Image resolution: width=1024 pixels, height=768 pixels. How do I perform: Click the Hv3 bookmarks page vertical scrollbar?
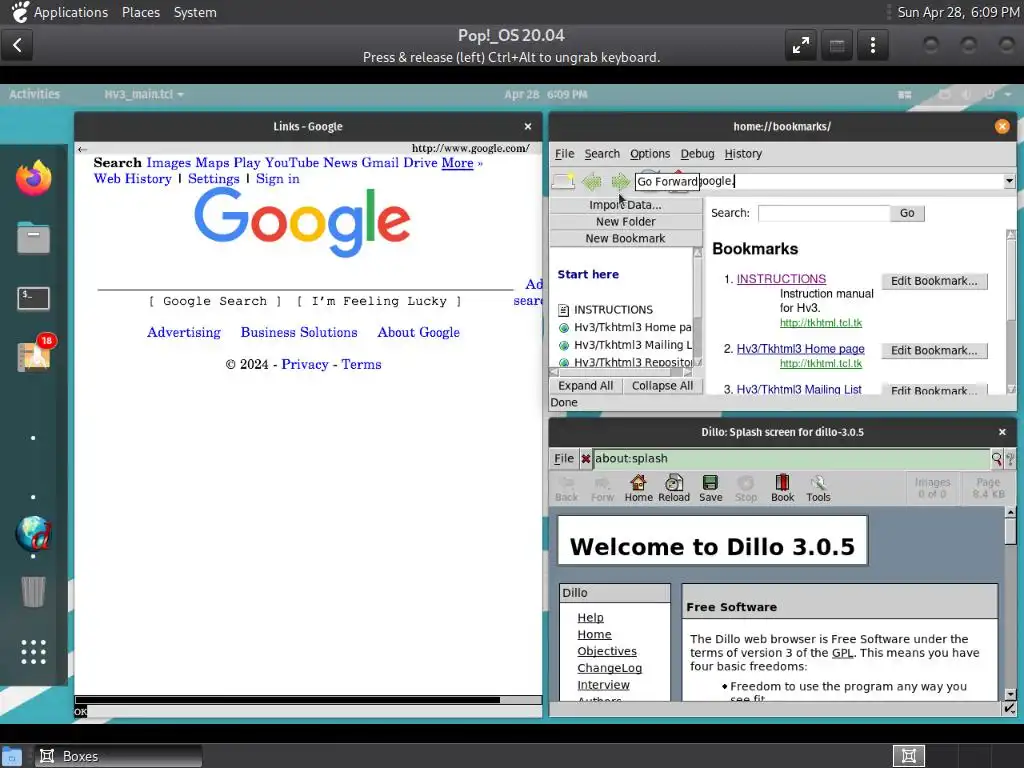click(1011, 312)
